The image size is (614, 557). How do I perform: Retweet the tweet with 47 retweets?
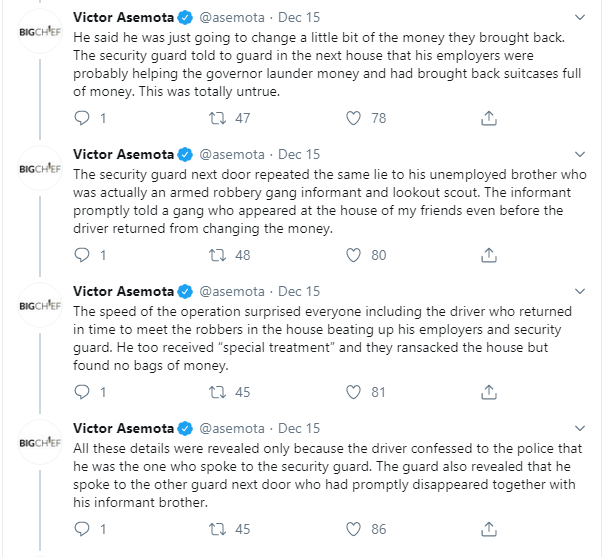214,118
